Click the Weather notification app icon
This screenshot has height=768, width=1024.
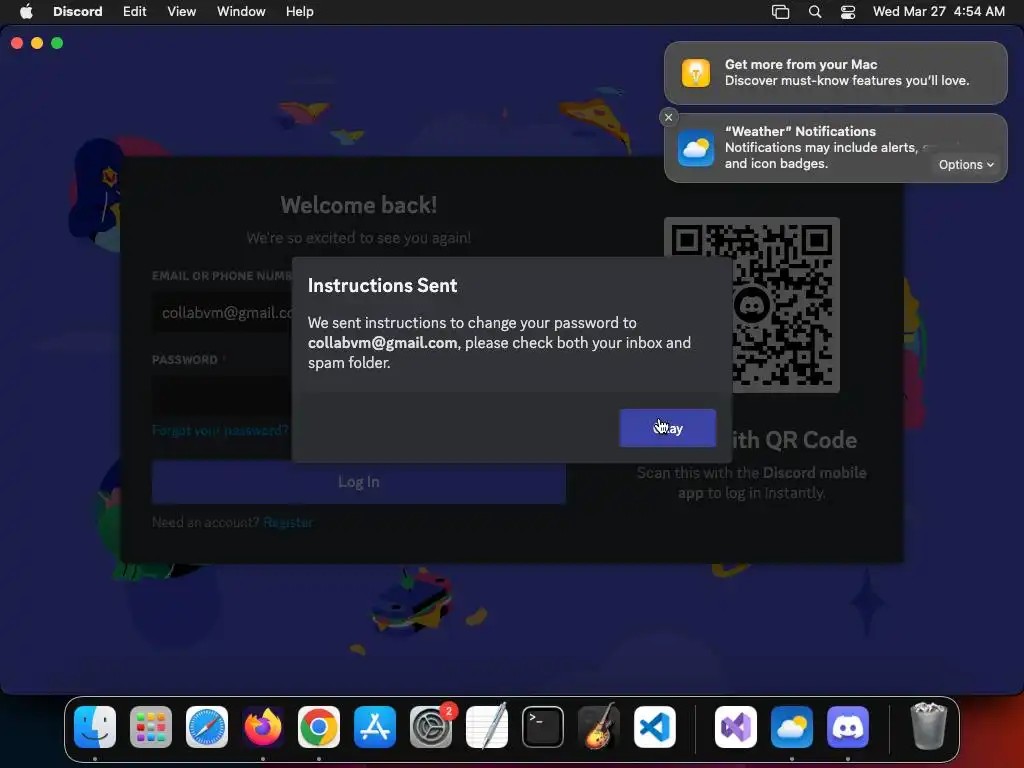click(696, 148)
